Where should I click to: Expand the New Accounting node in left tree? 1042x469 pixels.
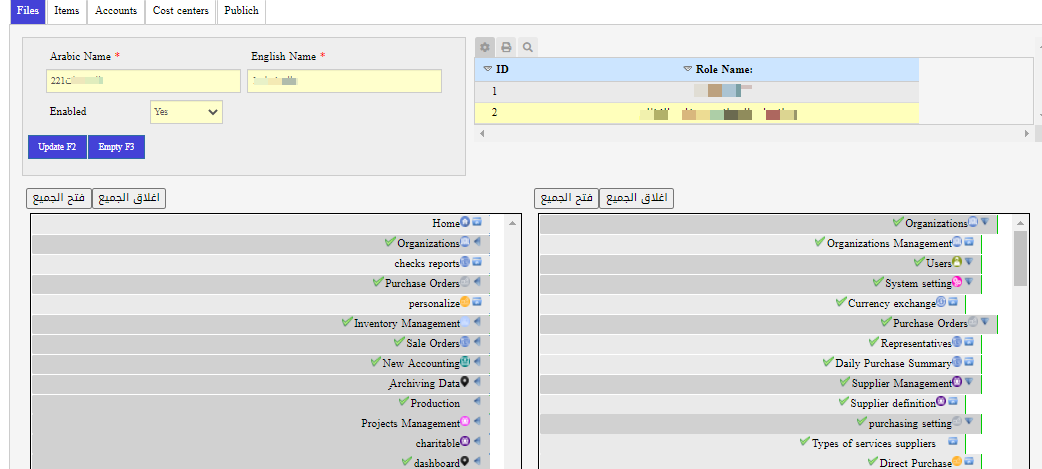(x=477, y=362)
